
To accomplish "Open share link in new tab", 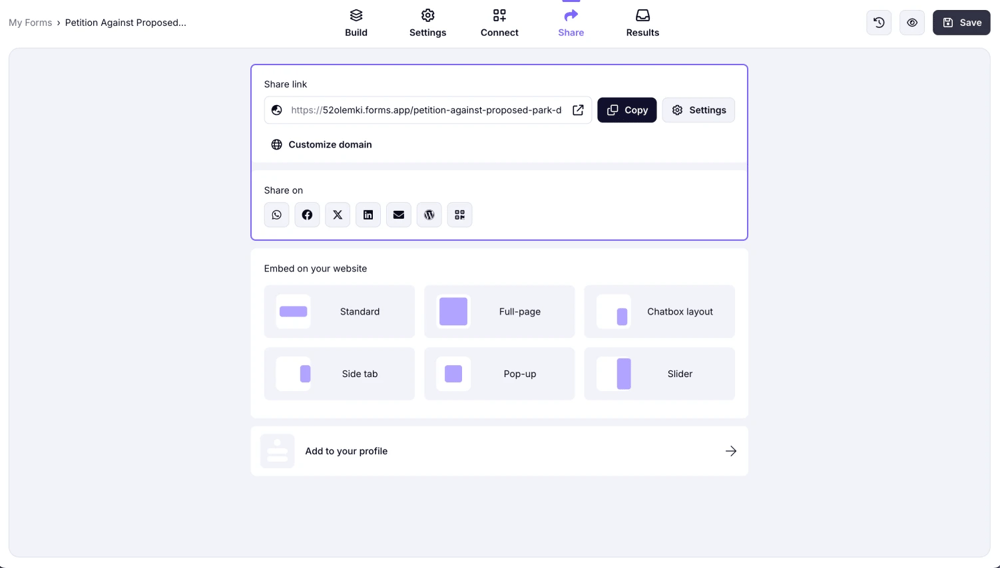I will (x=578, y=110).
